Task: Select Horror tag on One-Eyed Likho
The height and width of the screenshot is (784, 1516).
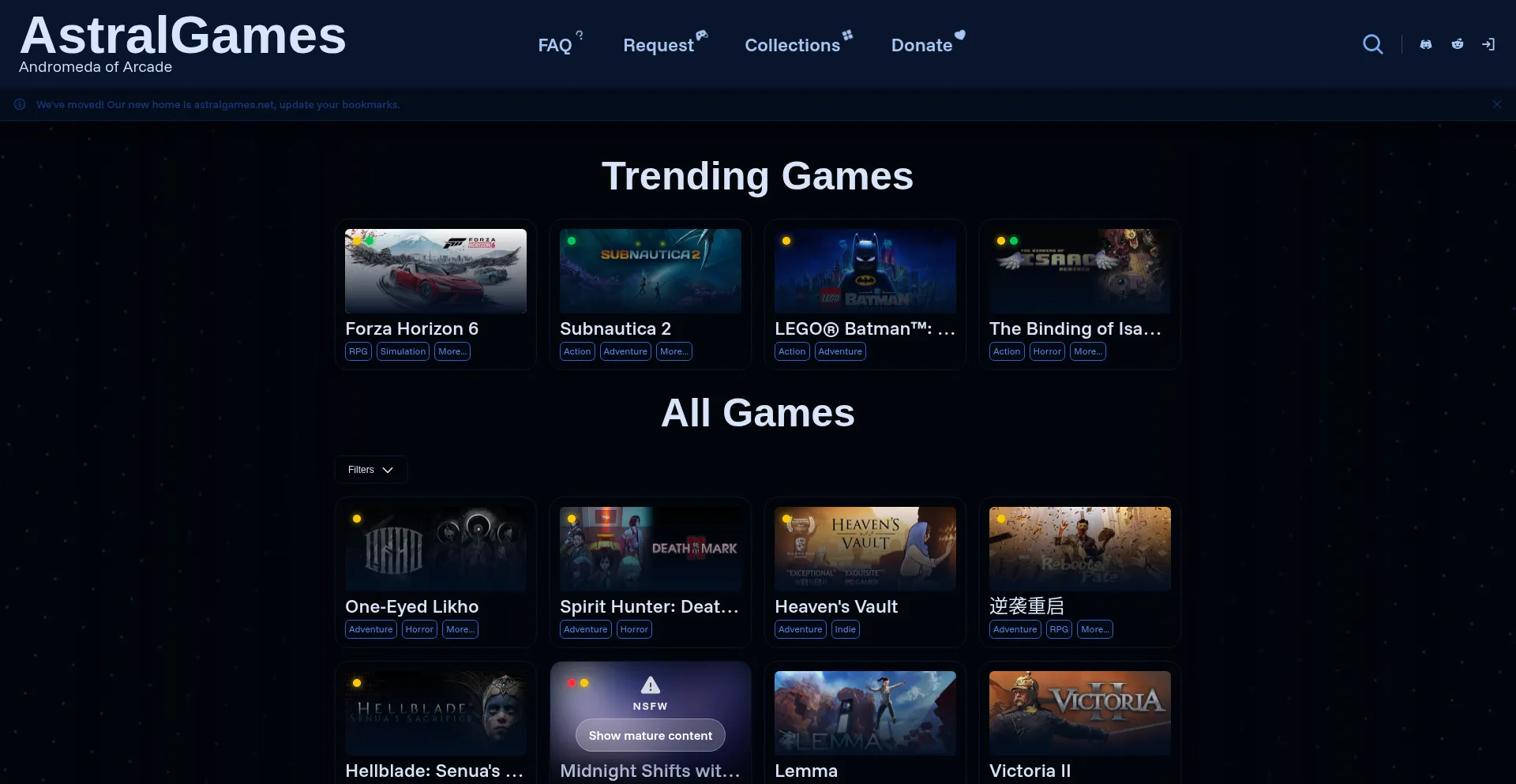Action: [419, 629]
